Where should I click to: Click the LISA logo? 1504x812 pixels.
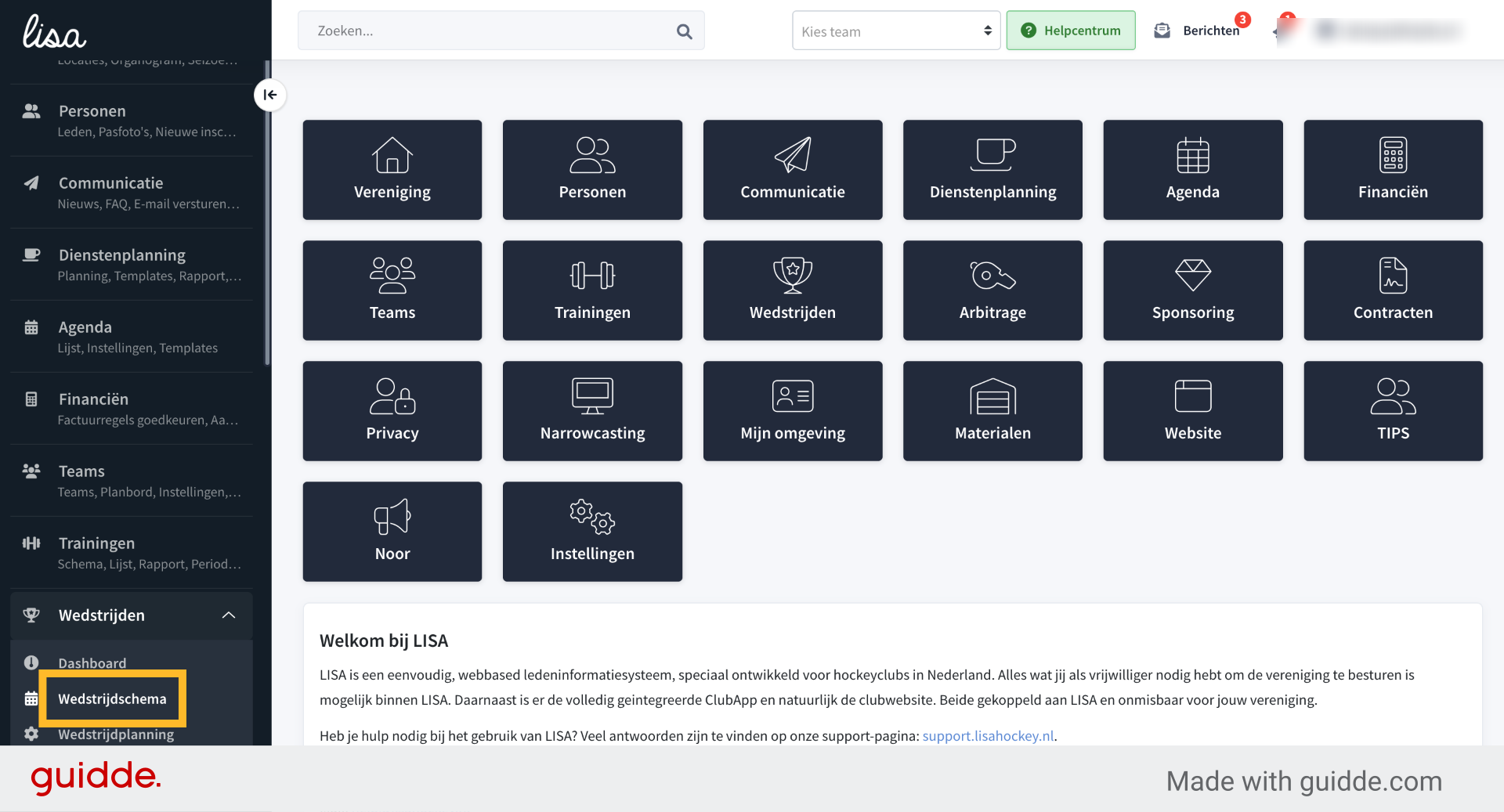[x=54, y=31]
